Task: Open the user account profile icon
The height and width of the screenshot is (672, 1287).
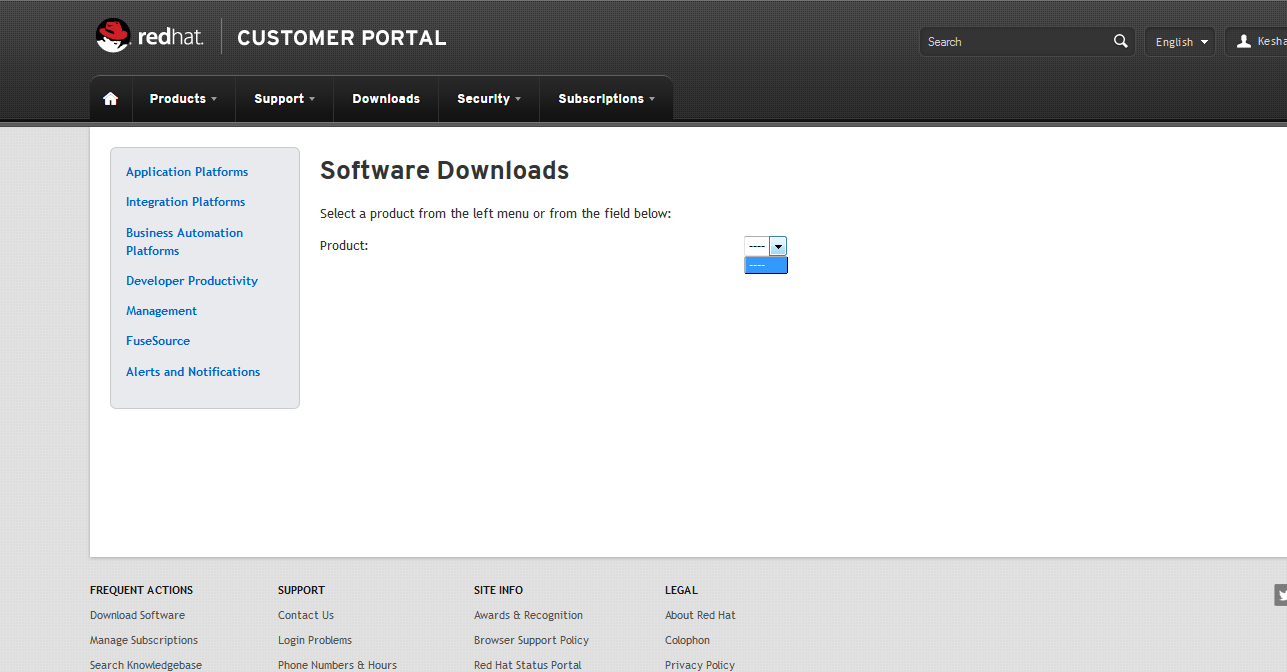Action: pos(1244,41)
